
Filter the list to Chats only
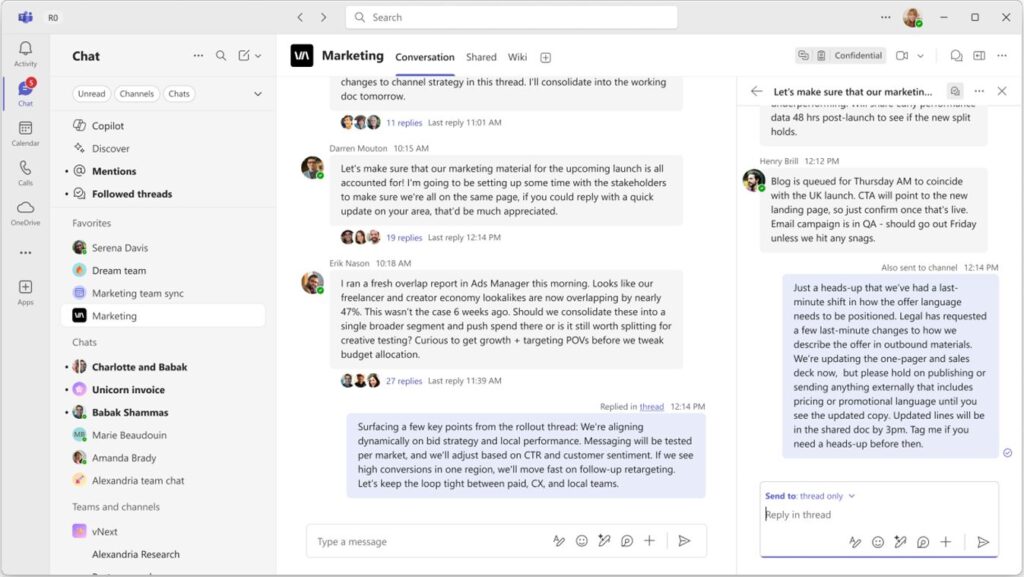click(179, 93)
